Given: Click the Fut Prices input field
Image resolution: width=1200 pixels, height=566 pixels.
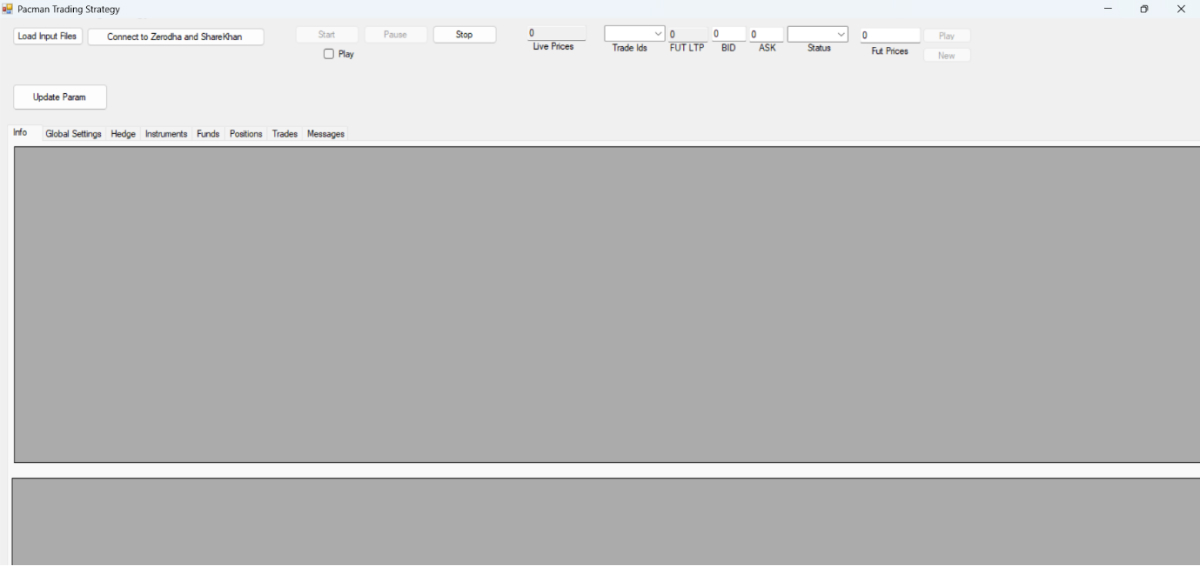Looking at the screenshot, I should pos(889,35).
